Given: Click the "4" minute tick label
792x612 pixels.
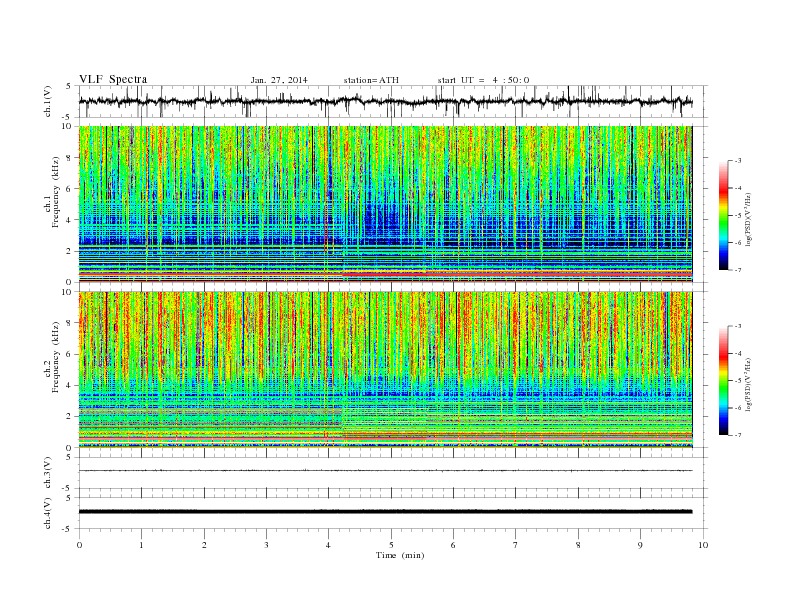Looking at the screenshot, I should (x=329, y=545).
